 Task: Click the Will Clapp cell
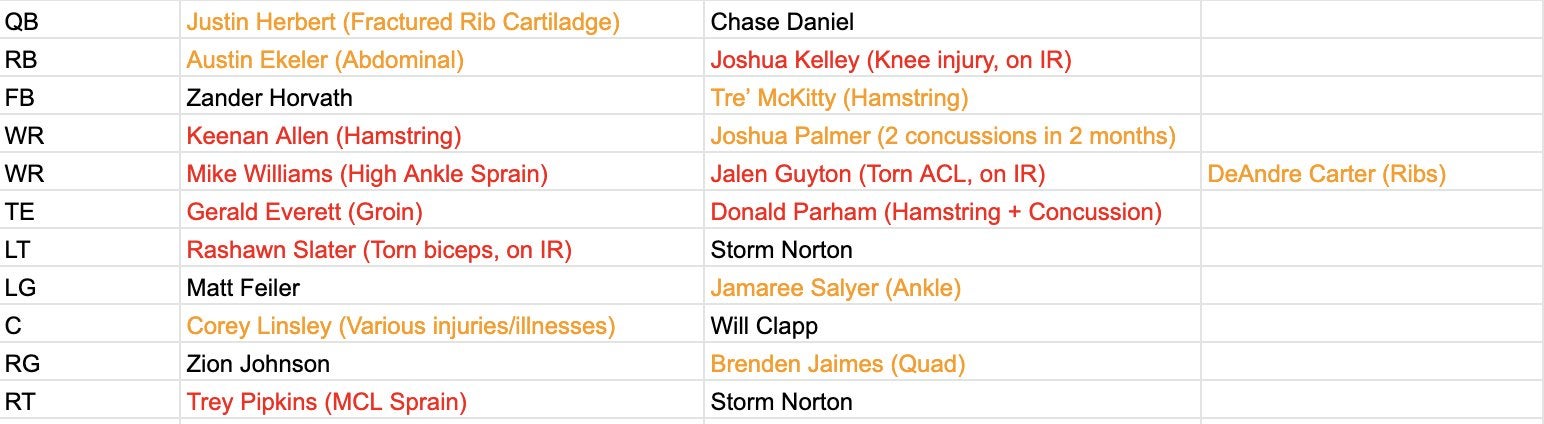[x=764, y=326]
